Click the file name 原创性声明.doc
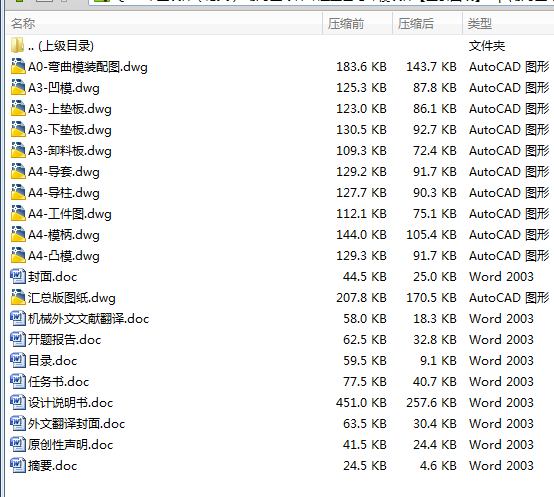The height and width of the screenshot is (497, 554). 70,445
